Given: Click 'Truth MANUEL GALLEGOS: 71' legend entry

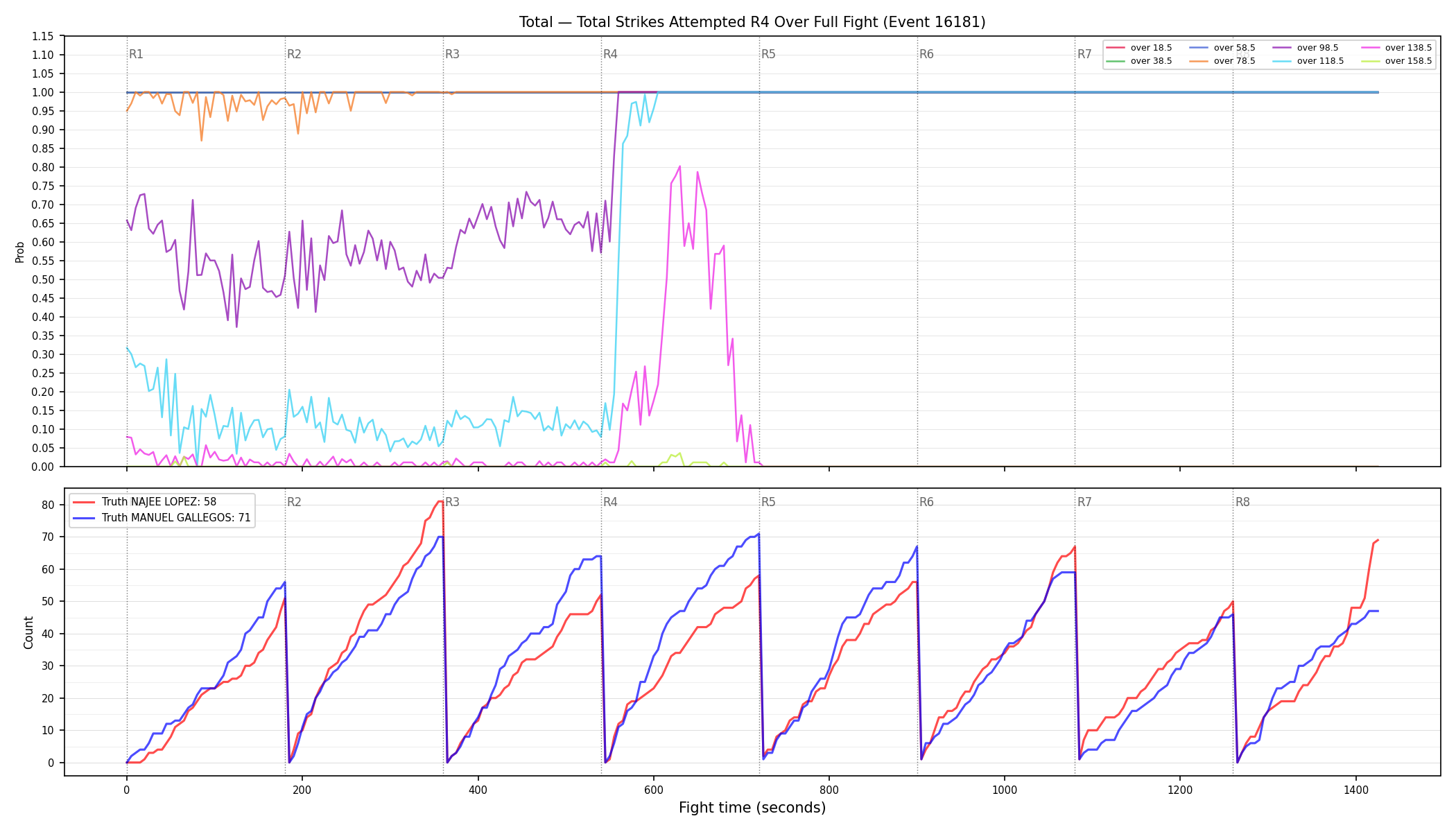Looking at the screenshot, I should point(162,518).
